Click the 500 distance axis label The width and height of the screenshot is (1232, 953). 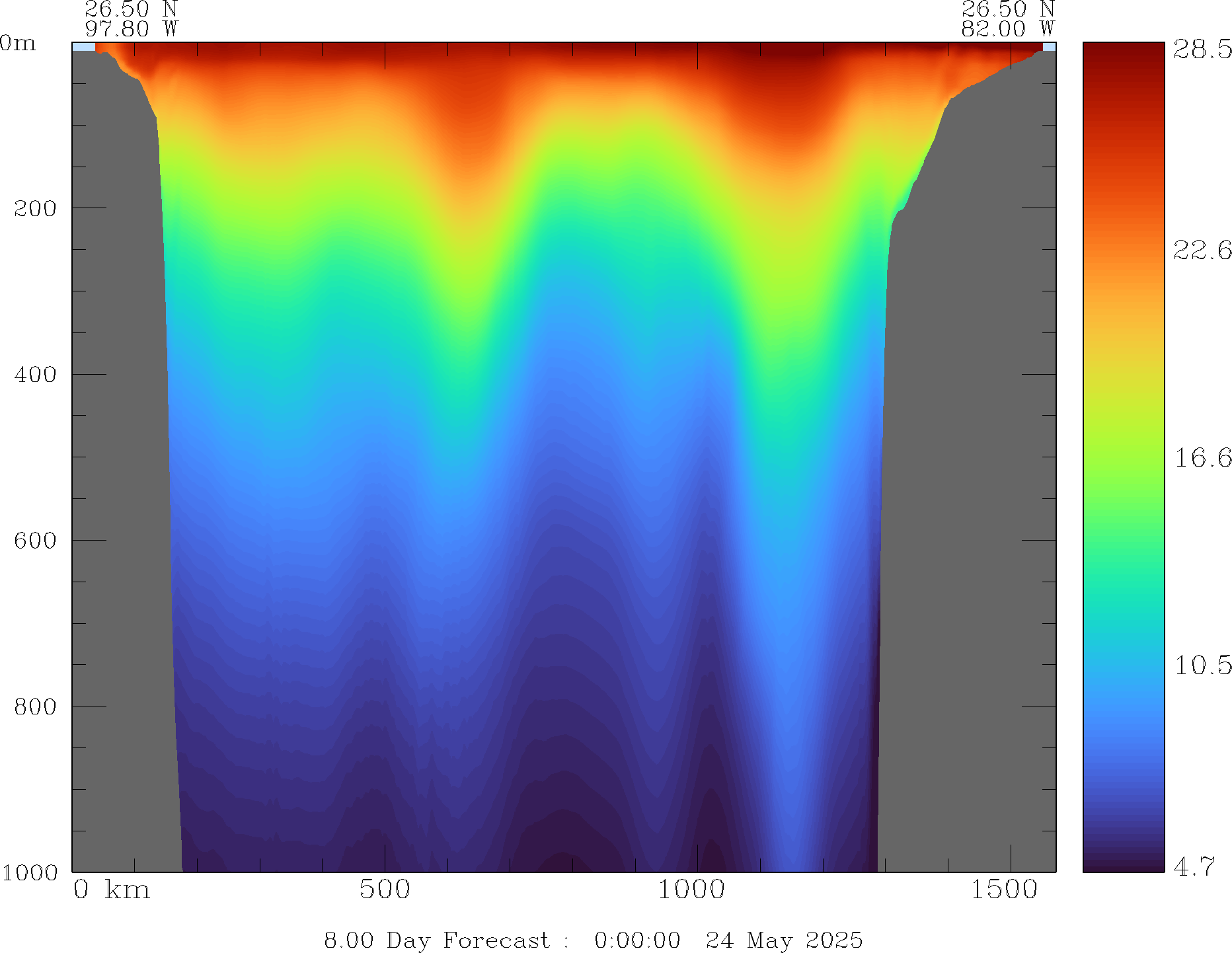click(385, 890)
